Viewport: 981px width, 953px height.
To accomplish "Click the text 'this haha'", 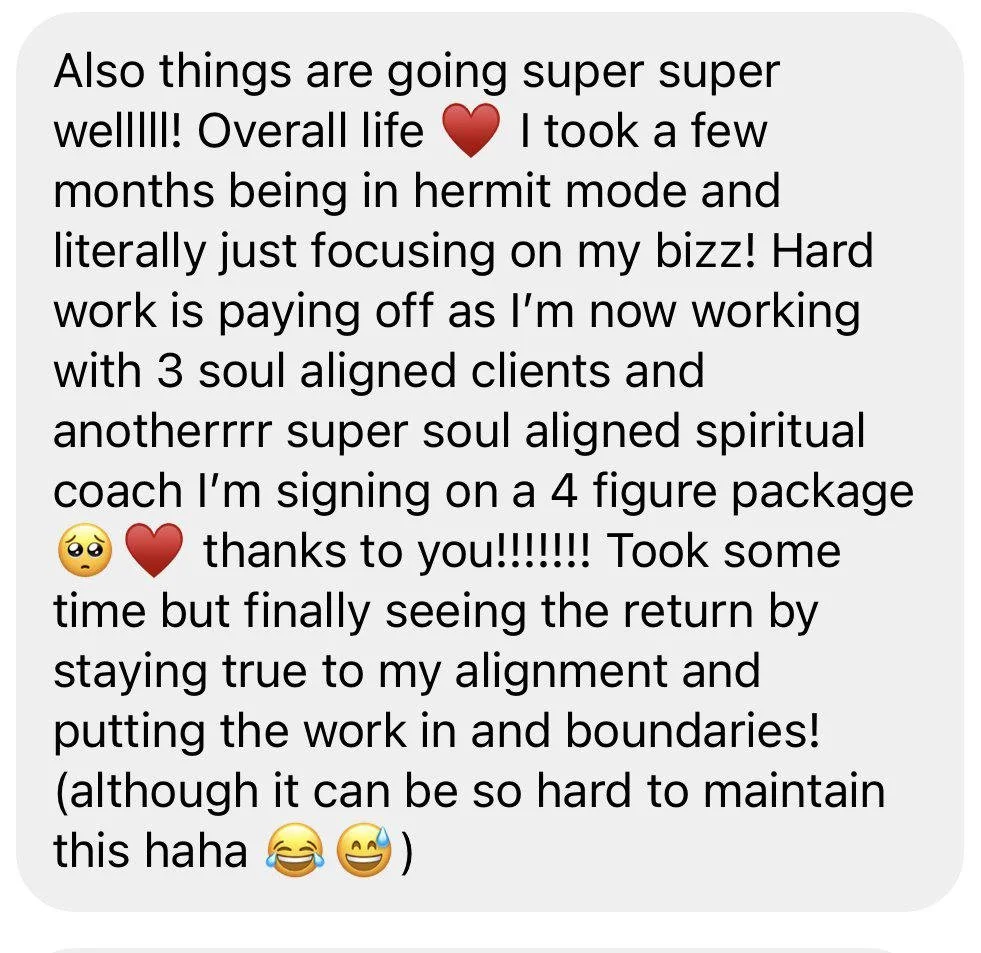I will (150, 851).
